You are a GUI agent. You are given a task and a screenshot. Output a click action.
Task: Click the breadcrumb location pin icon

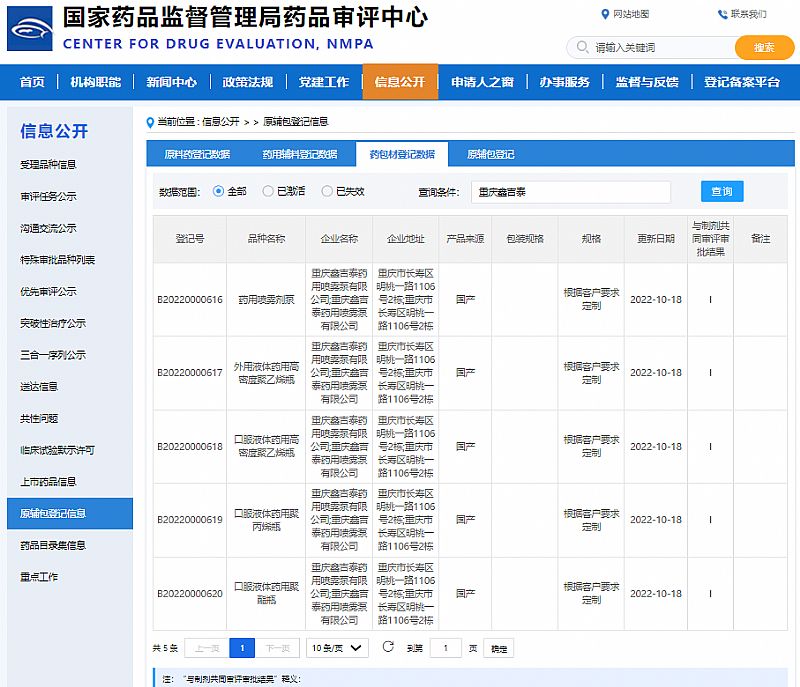[151, 122]
